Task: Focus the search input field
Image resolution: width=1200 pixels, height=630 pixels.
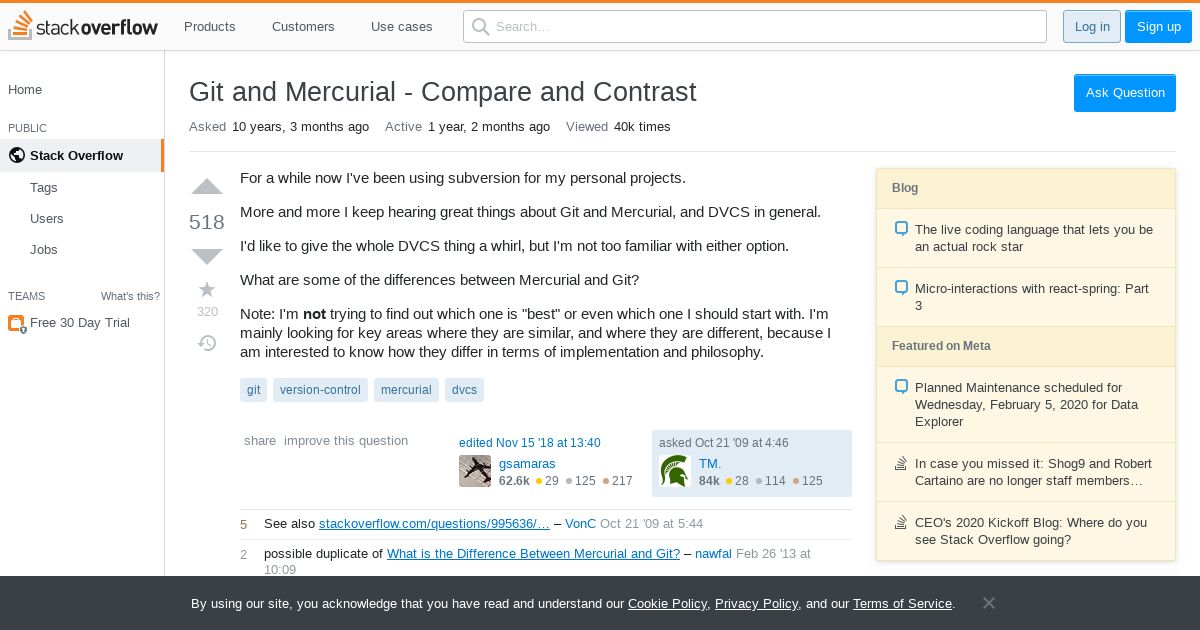Action: click(x=755, y=27)
